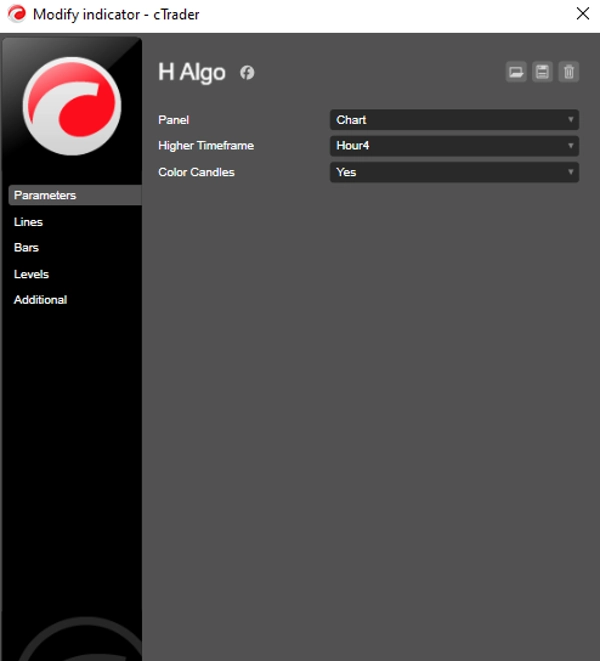The width and height of the screenshot is (600, 661).
Task: Open the Higher Timeframe dropdown showing Hour4
Action: click(454, 146)
